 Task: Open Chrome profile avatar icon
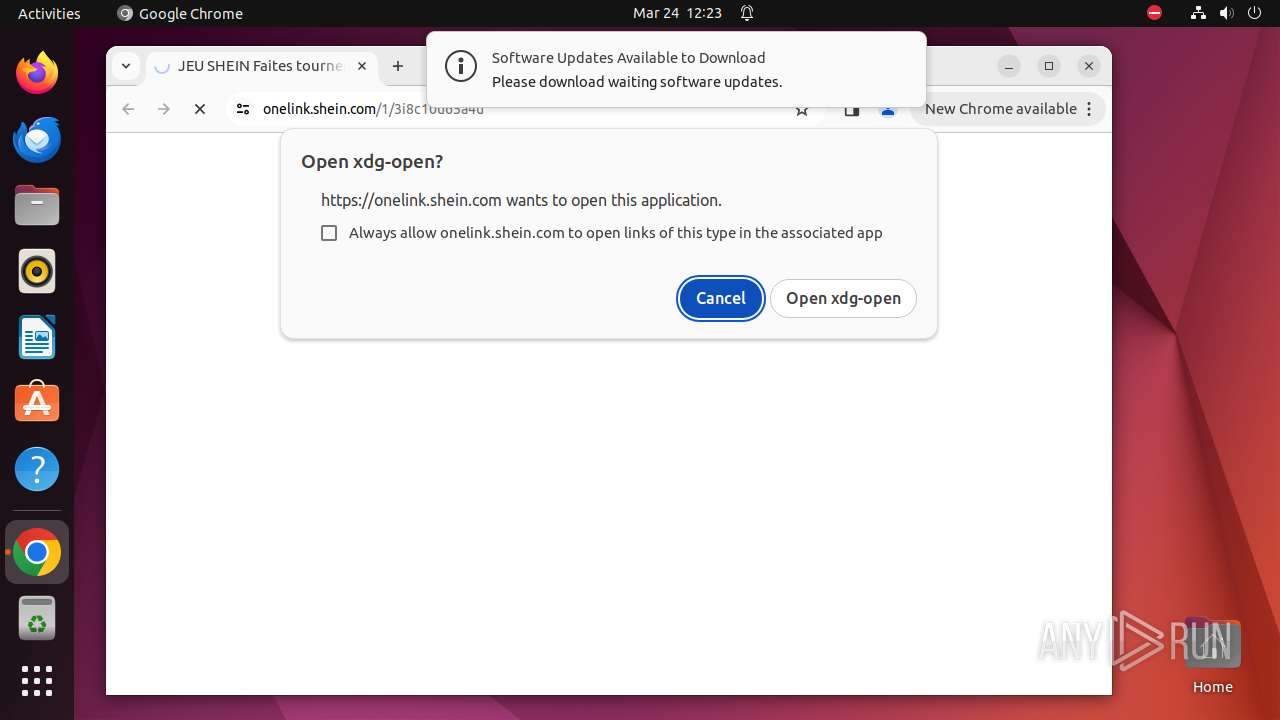[887, 110]
